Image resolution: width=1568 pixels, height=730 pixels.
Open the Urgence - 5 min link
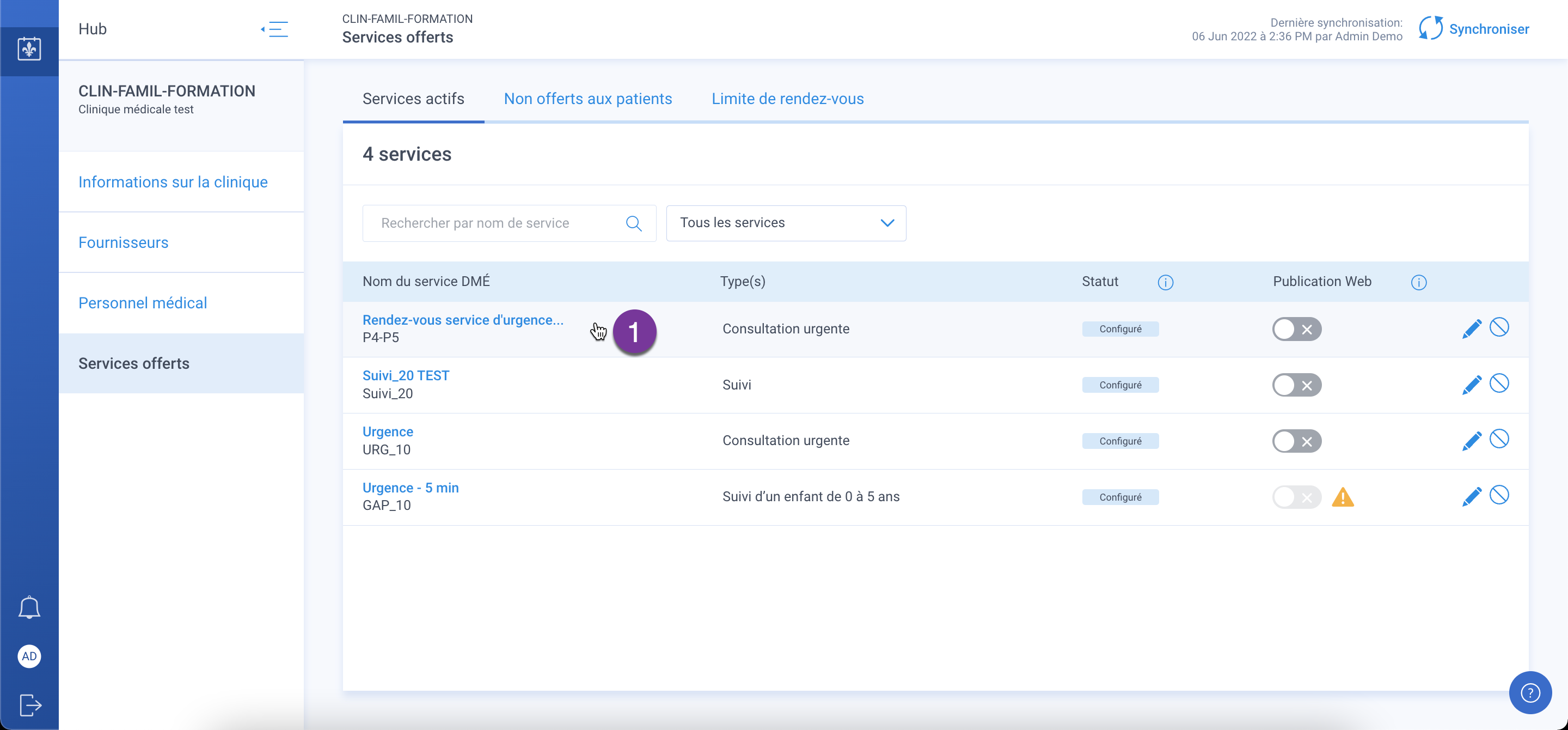coord(411,488)
